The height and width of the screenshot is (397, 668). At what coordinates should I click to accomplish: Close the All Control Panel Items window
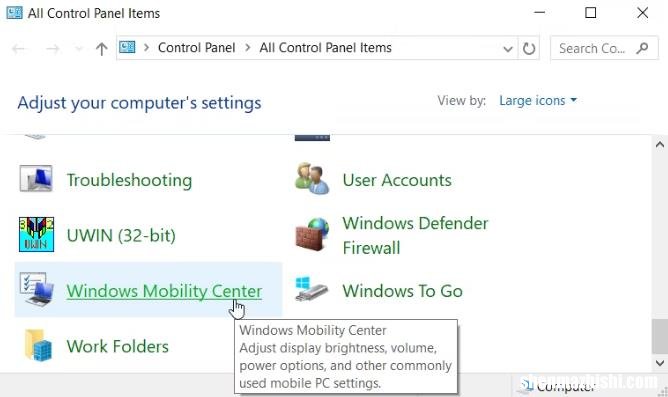click(642, 13)
